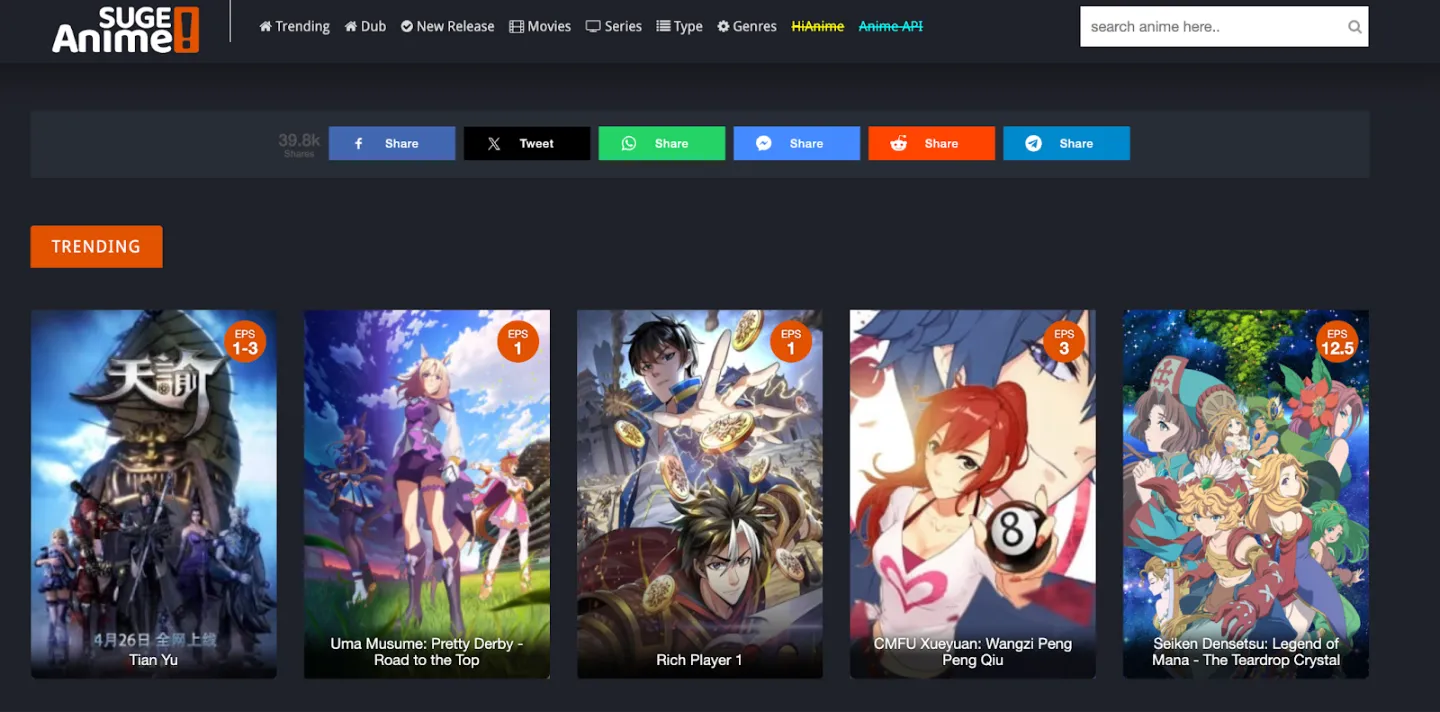
Task: Click the EPS 1 badge on Uma Musume
Action: tap(518, 342)
